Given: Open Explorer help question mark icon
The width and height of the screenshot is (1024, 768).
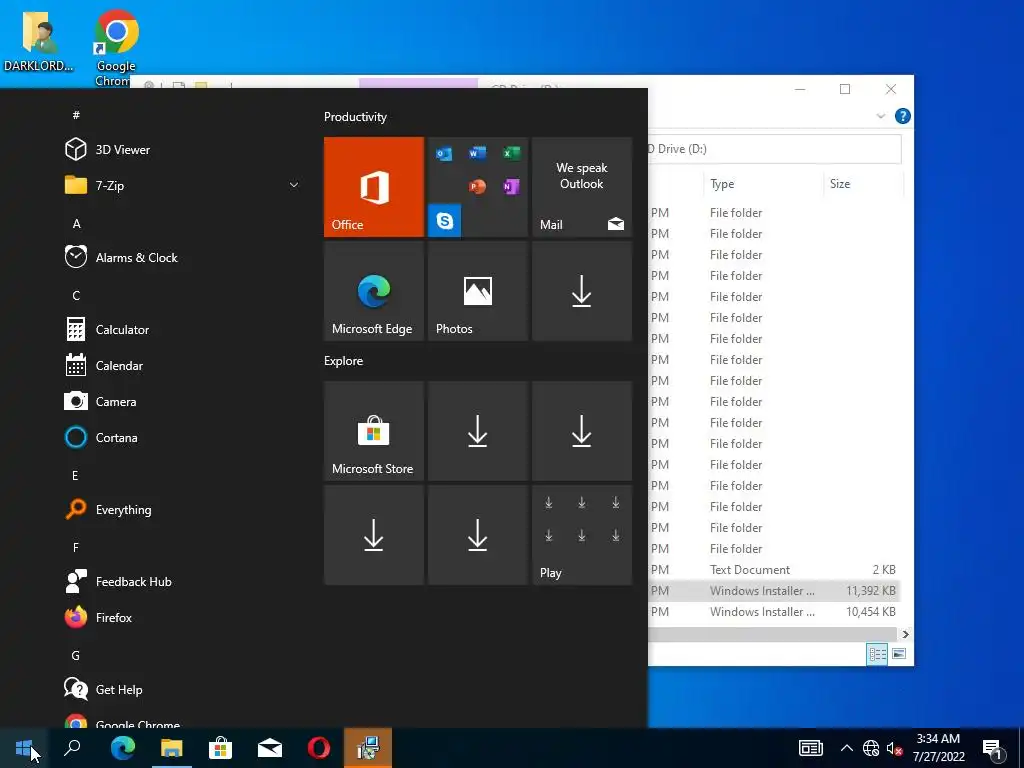Looking at the screenshot, I should click(903, 116).
